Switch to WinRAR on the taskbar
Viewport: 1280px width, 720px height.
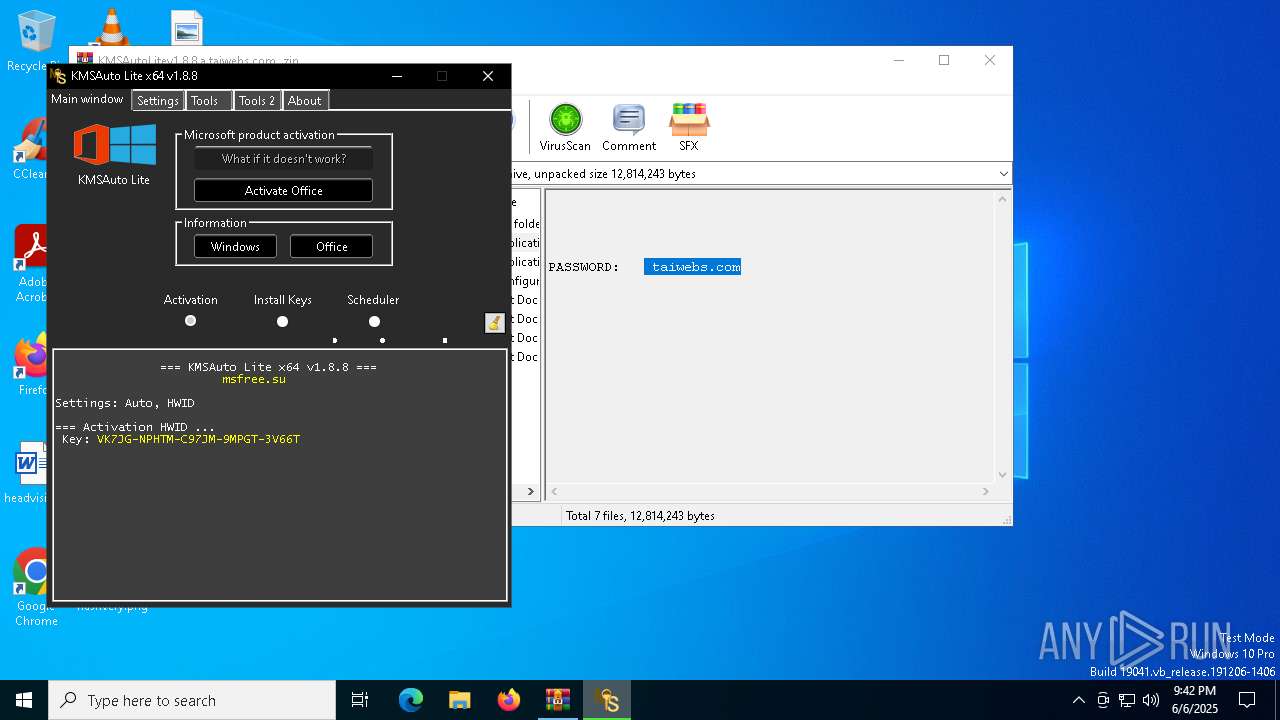pos(558,700)
